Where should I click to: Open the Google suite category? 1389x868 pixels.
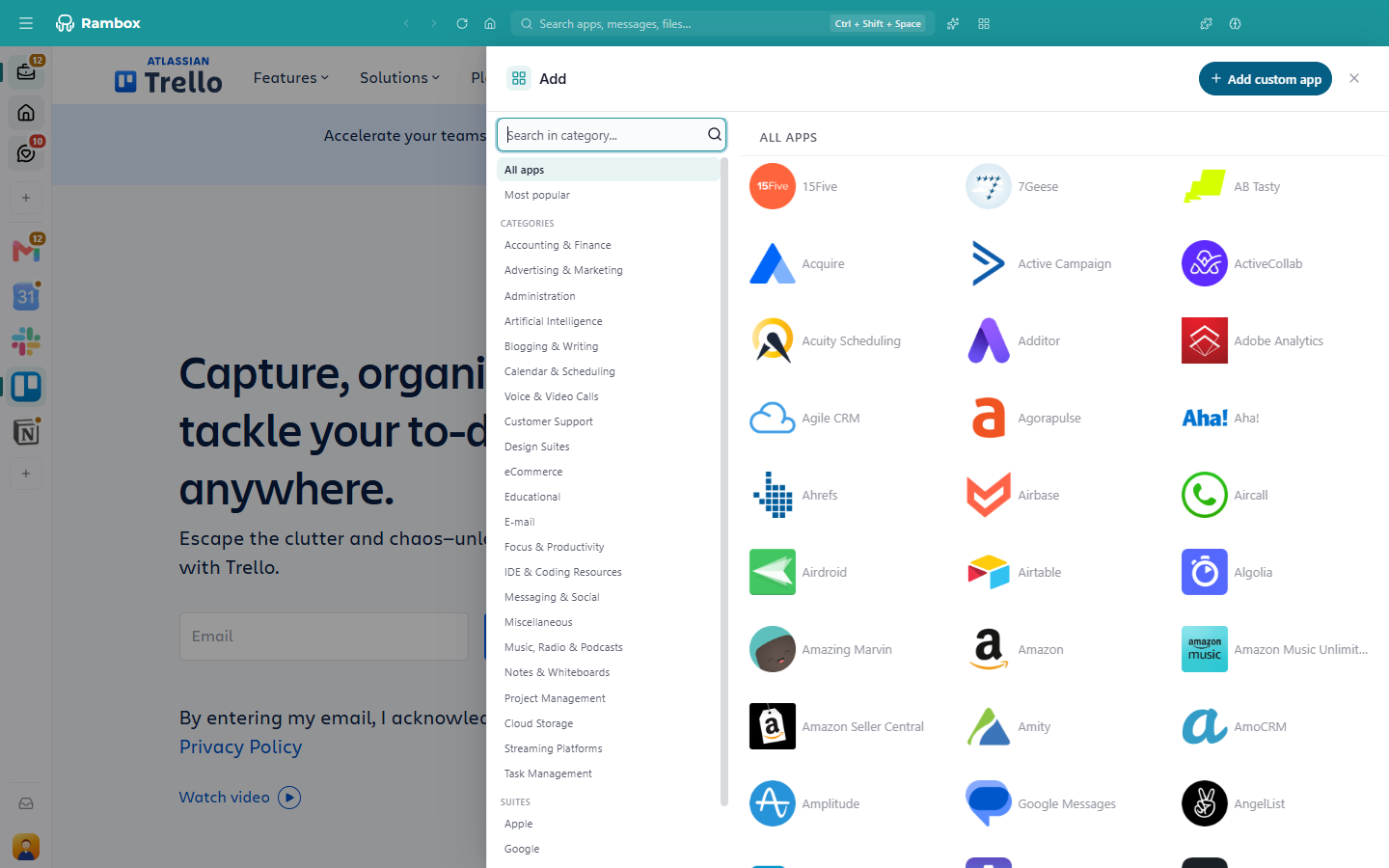608,849
